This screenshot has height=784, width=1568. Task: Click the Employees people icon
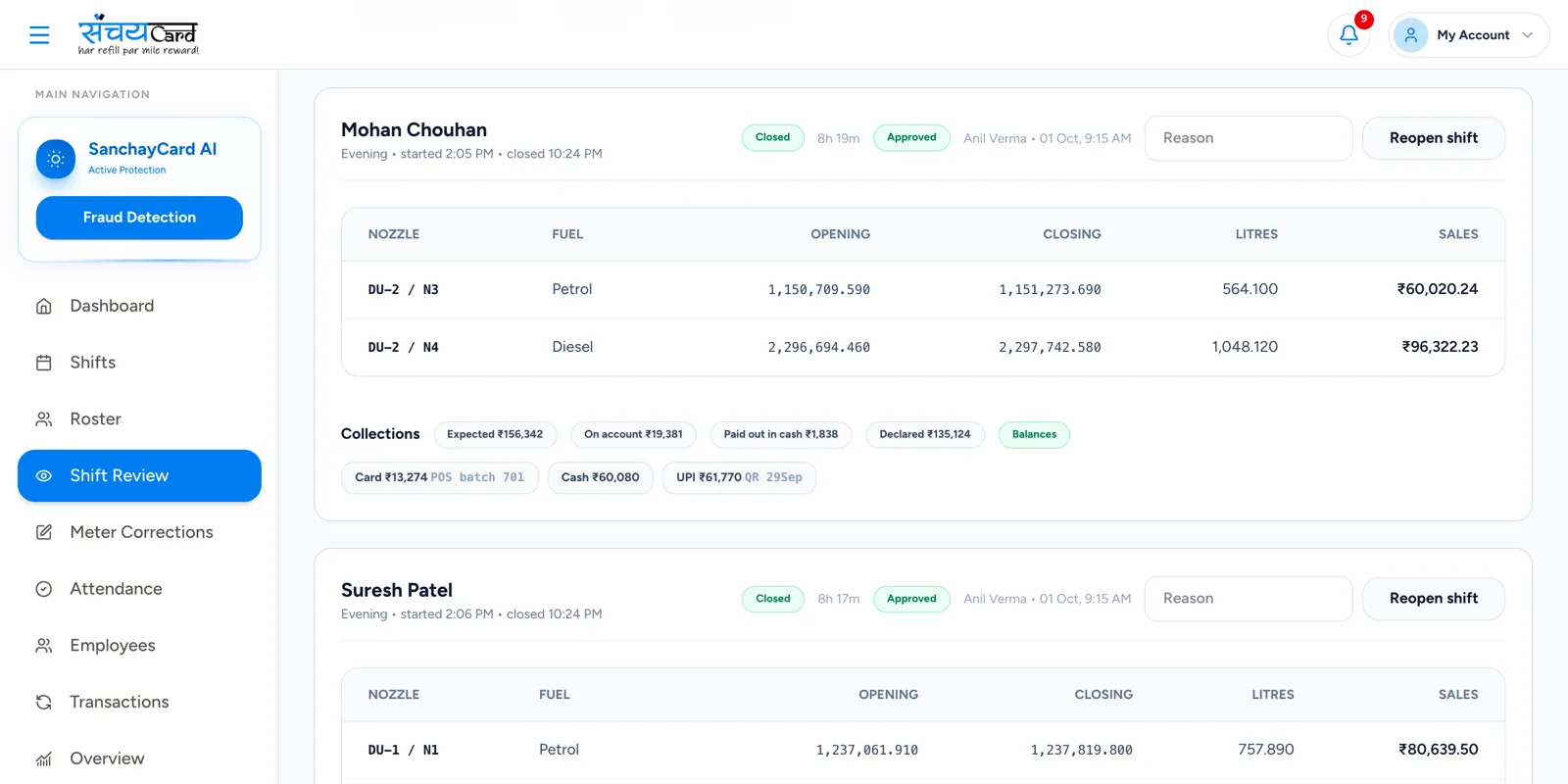tap(44, 646)
